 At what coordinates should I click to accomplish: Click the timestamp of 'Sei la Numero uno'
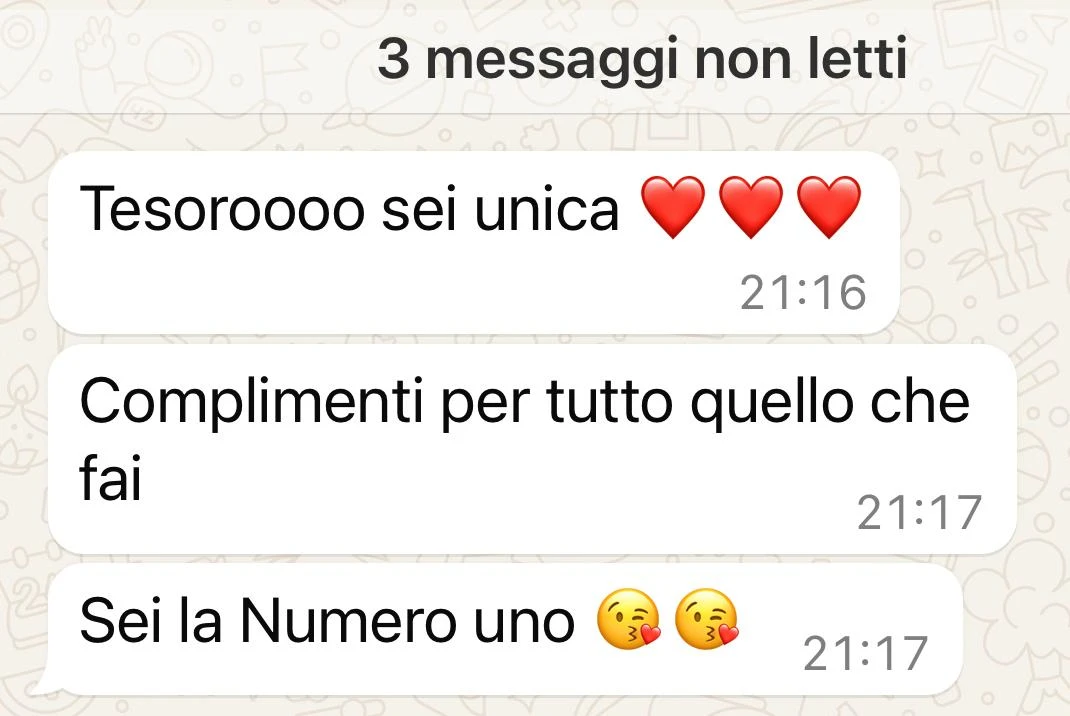[x=865, y=653]
